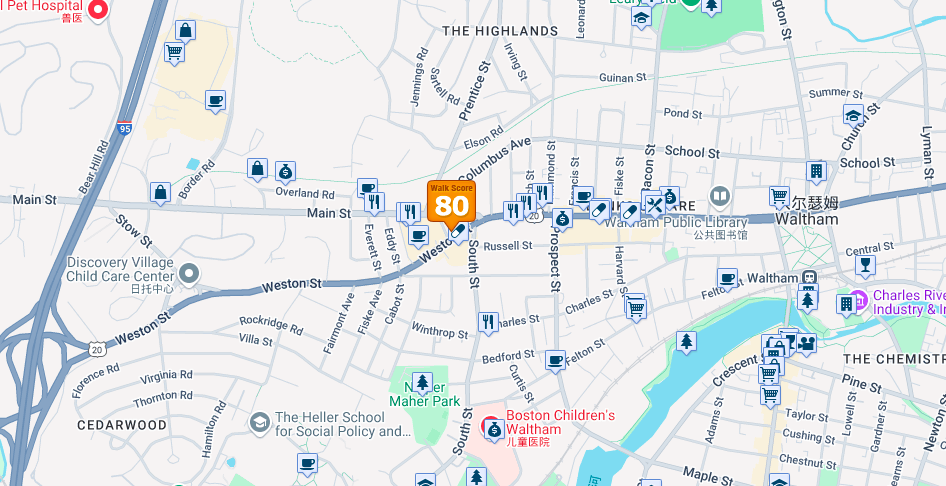This screenshot has width=946, height=486.
Task: Select the building icon above School St
Action: pos(816,172)
